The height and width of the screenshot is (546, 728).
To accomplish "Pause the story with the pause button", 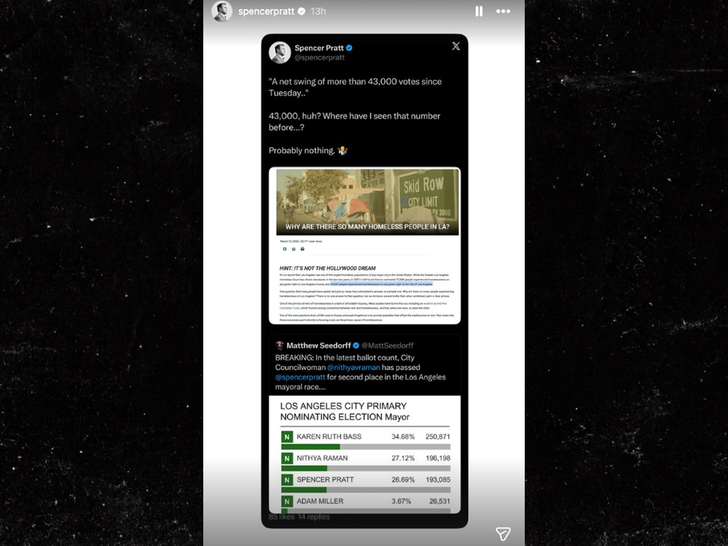I will 479,11.
